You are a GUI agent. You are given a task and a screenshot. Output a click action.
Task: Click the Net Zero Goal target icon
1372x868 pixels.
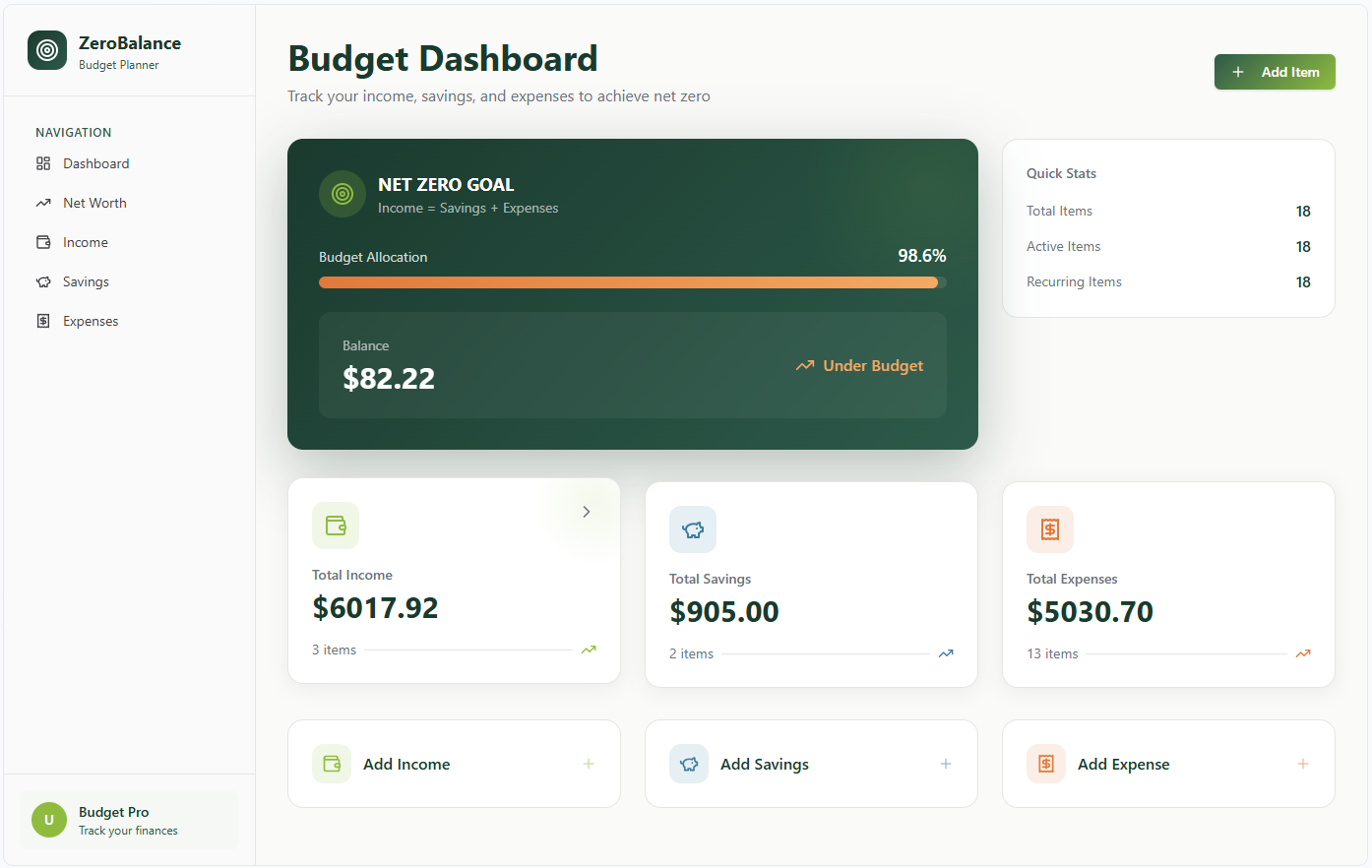click(x=343, y=194)
